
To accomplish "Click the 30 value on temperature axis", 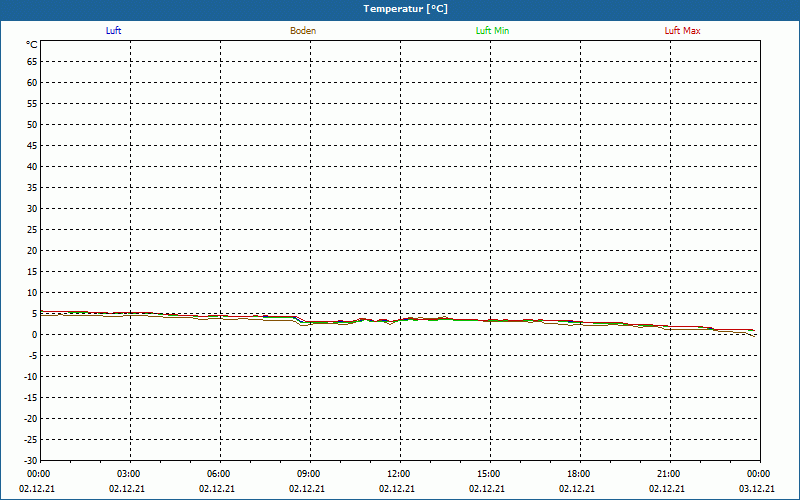I will click(x=32, y=209).
